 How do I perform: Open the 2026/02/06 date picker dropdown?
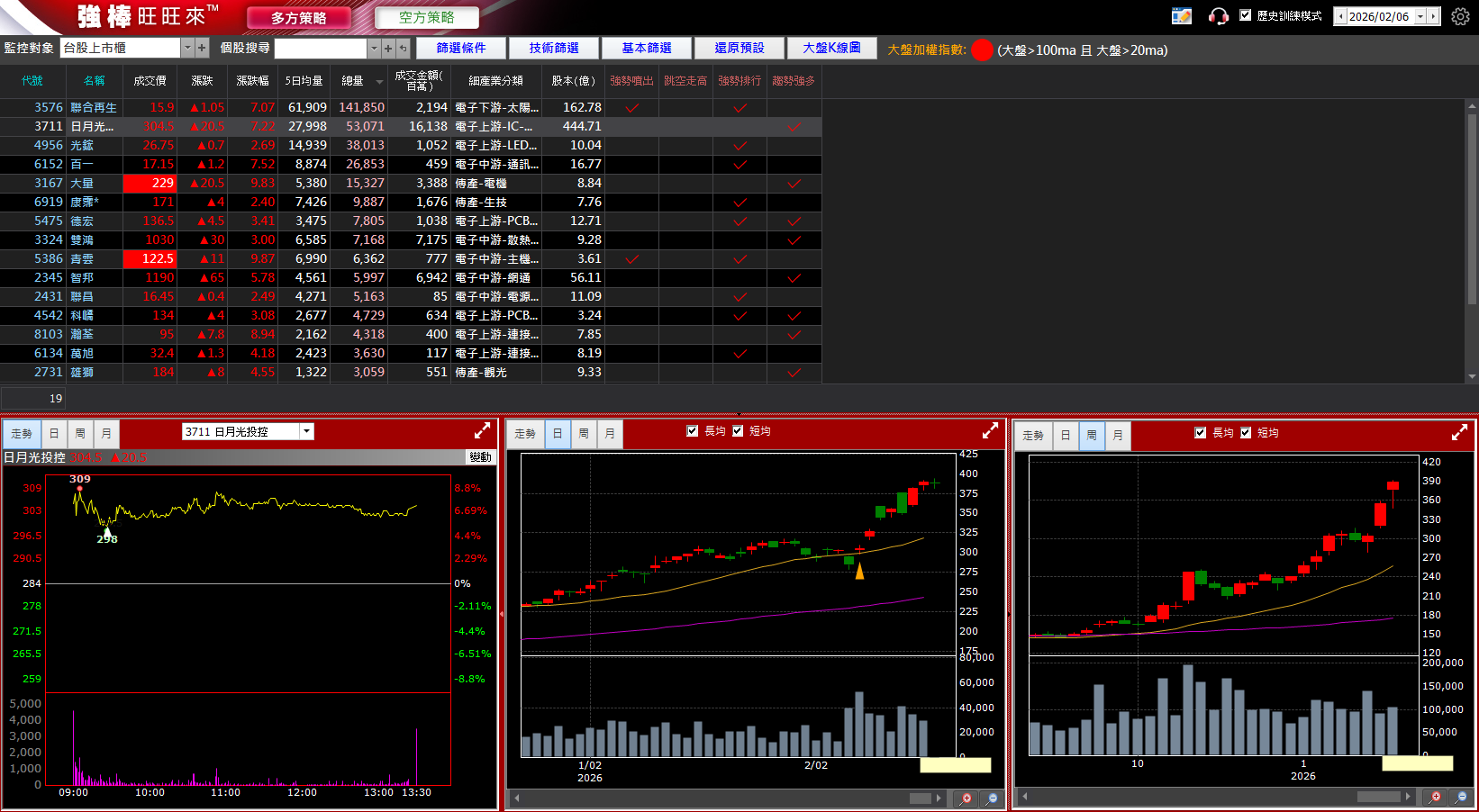coord(1420,16)
